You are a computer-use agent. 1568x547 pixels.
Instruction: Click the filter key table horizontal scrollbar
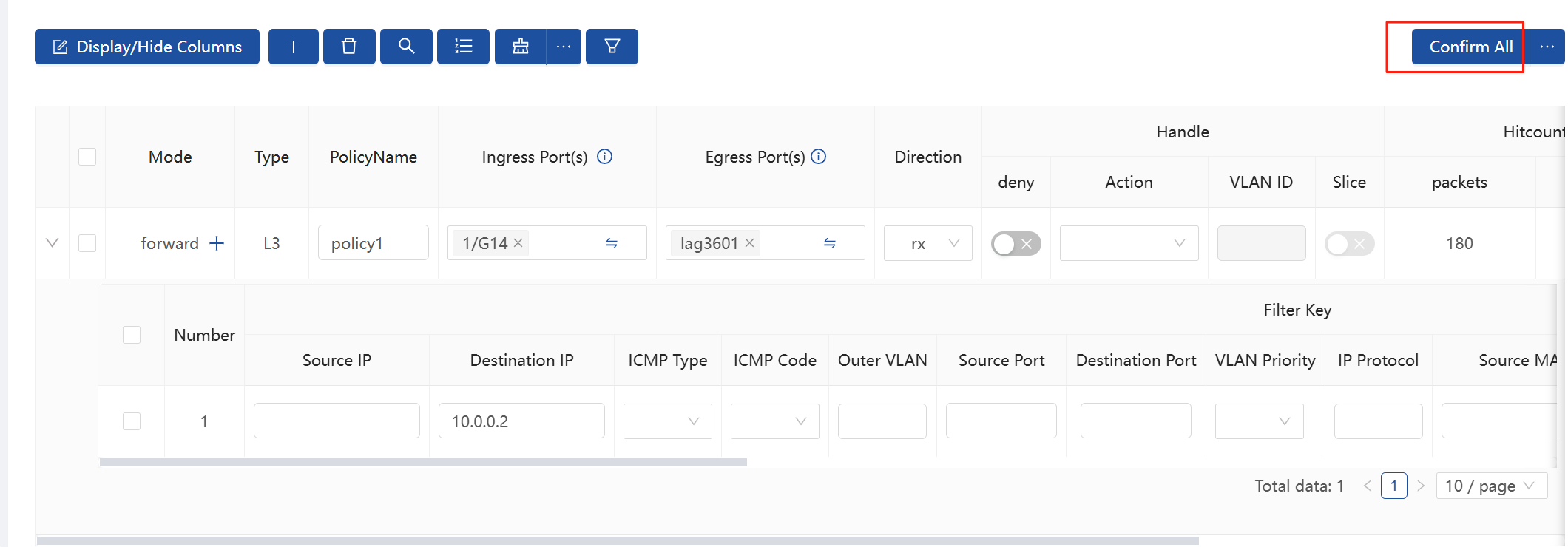pyautogui.click(x=423, y=462)
